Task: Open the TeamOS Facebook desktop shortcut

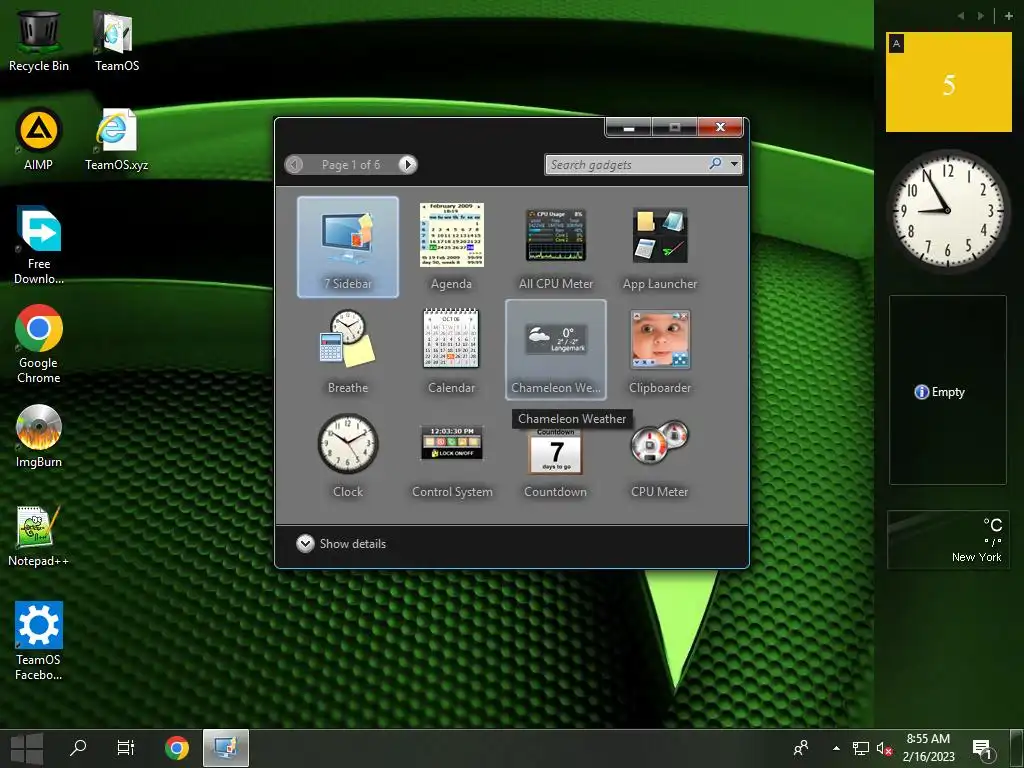Action: [39, 641]
